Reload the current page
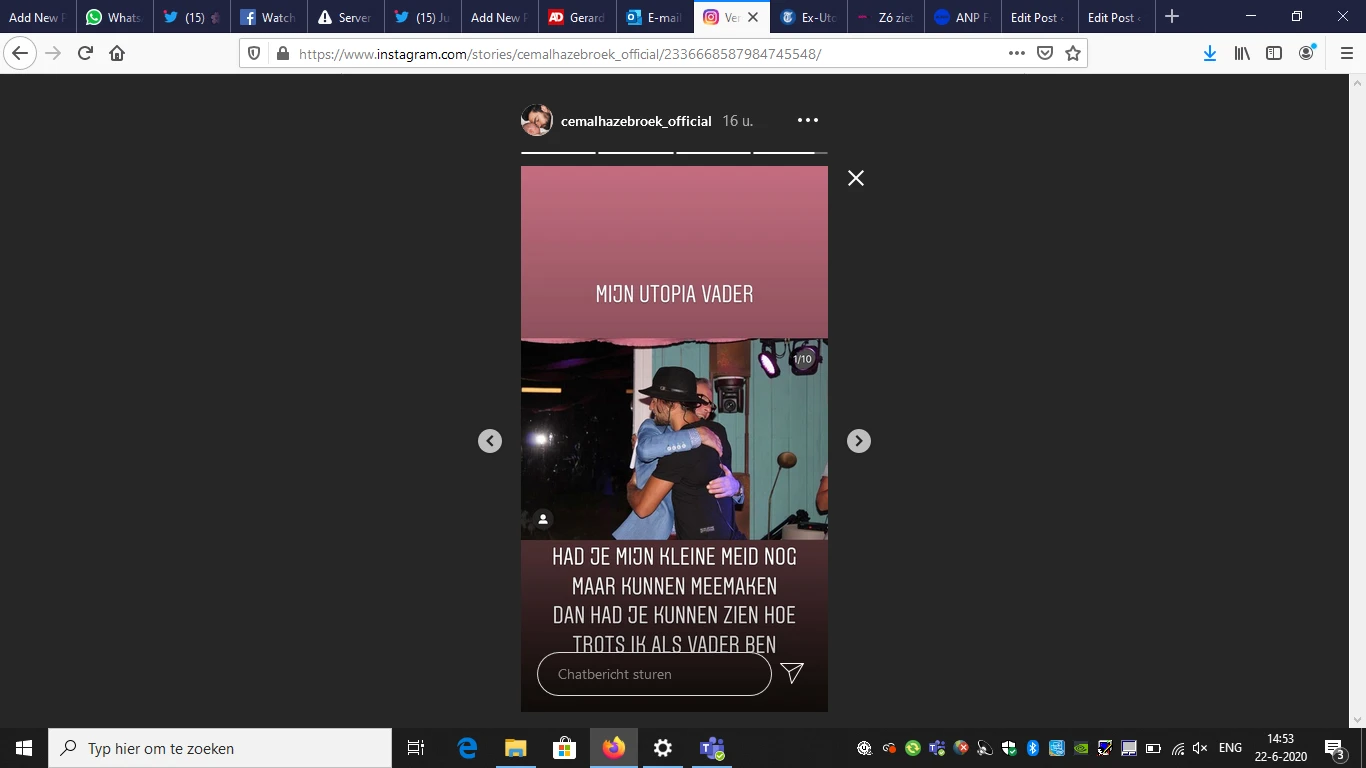 85,54
